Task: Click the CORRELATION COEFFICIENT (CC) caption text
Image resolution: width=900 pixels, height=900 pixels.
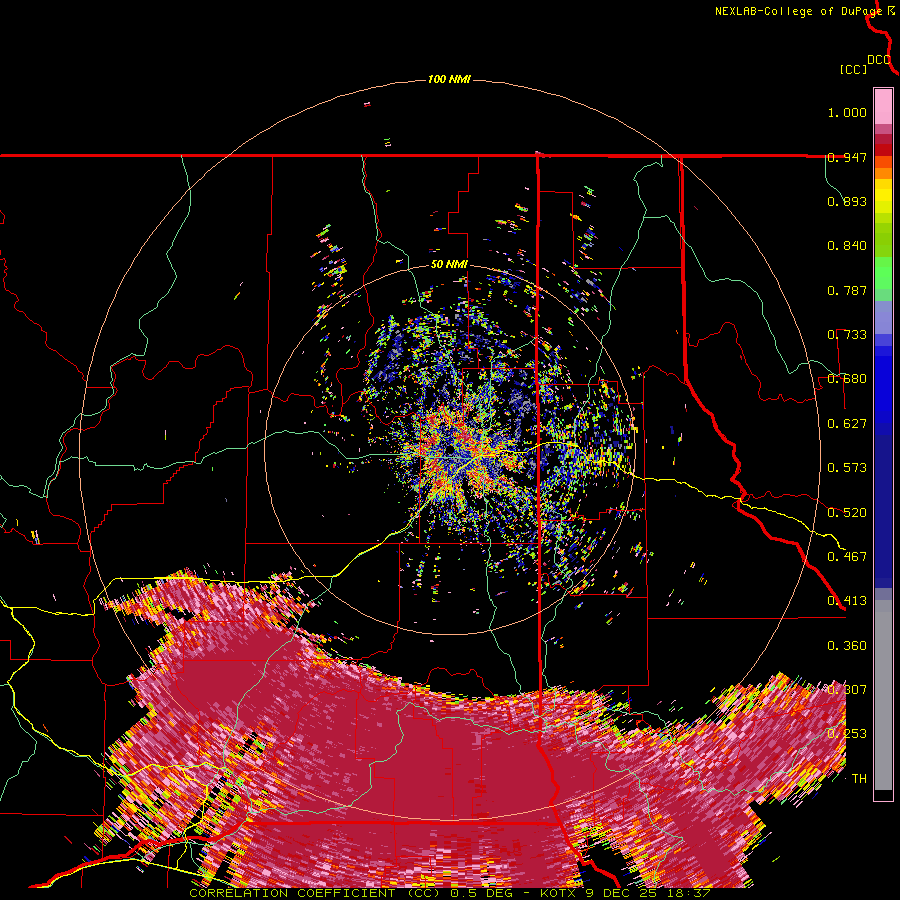Action: (313, 893)
